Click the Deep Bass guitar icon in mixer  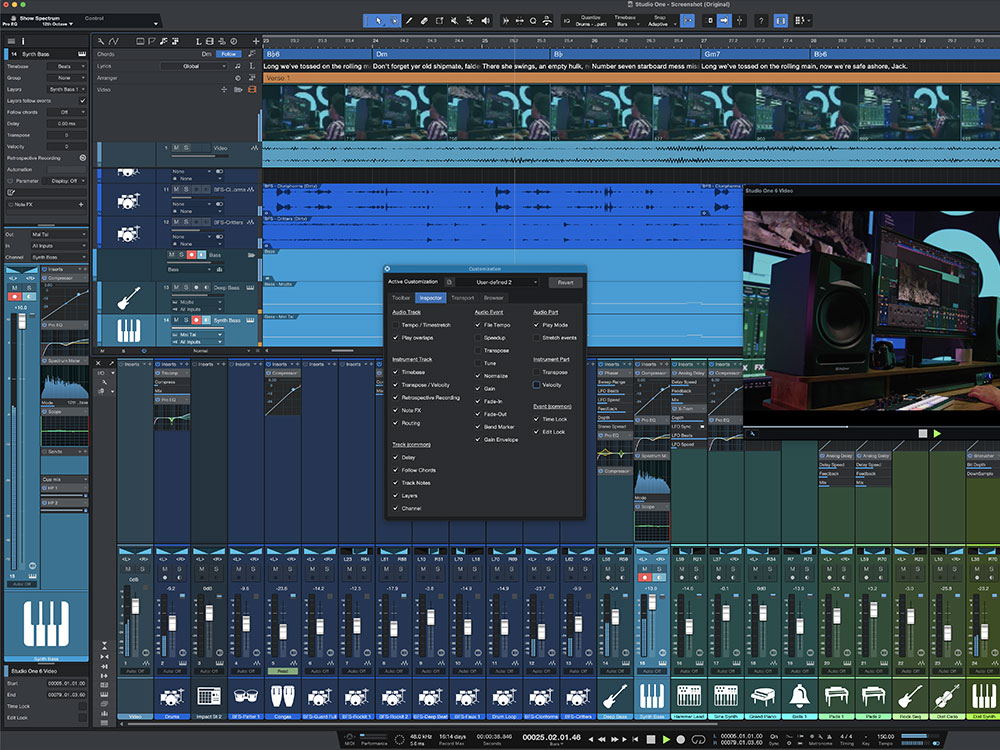(x=614, y=695)
